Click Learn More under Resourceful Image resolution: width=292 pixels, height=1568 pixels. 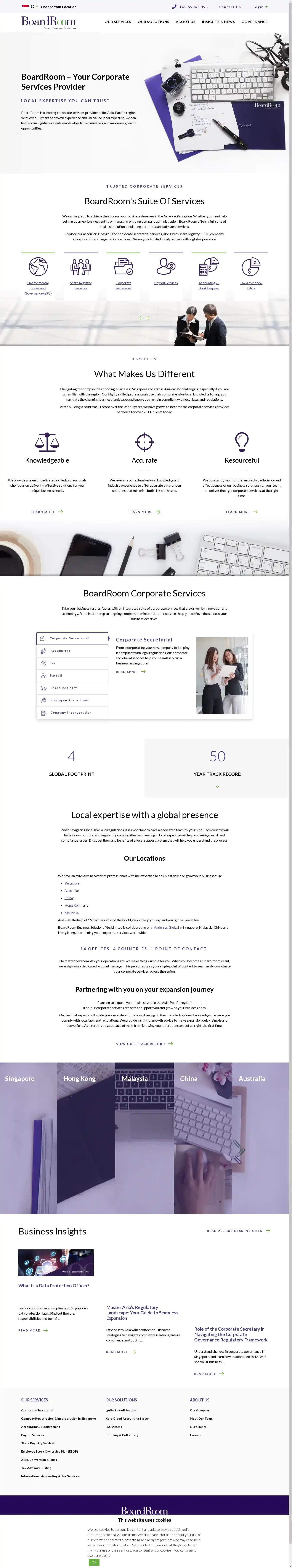[x=242, y=512]
